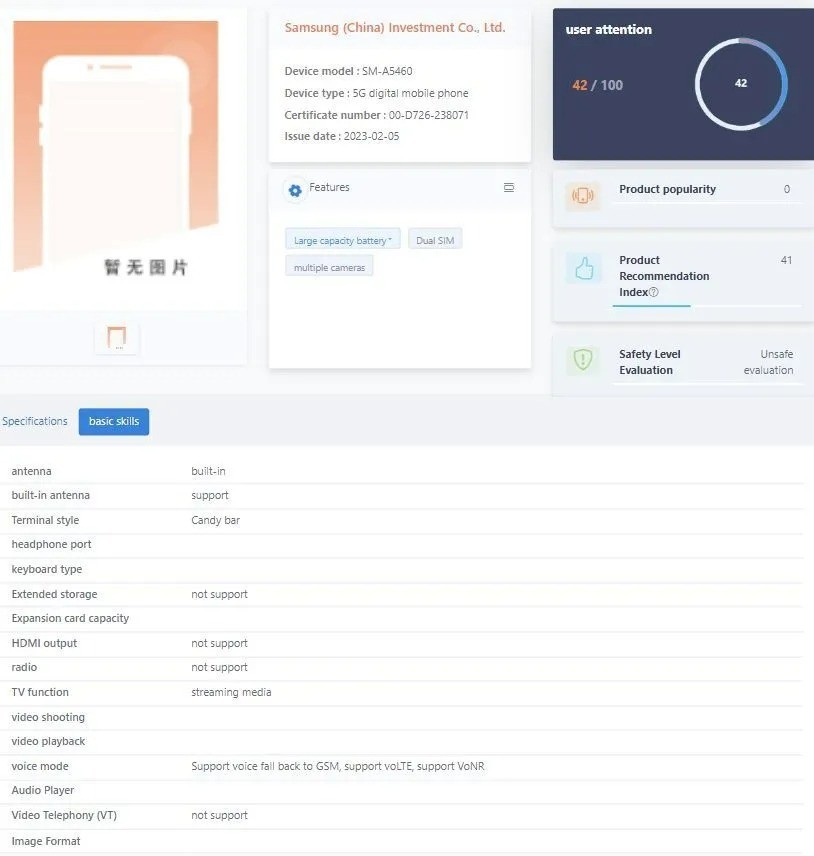Select the Large capacity battery tag
Image resolution: width=814 pixels, height=856 pixels.
342,240
